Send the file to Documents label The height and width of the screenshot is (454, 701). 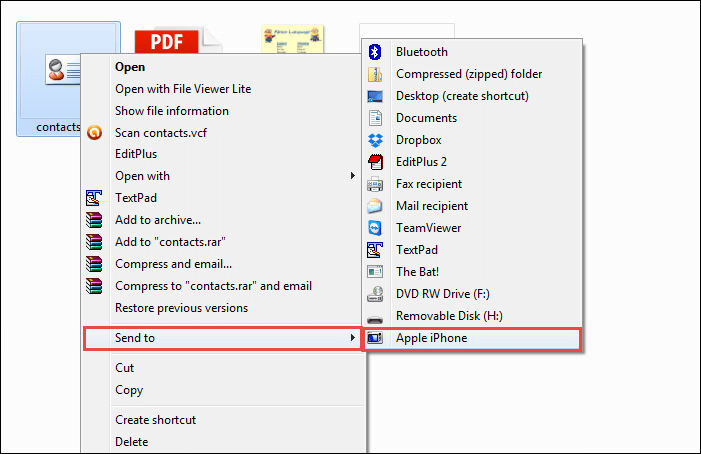coord(427,118)
